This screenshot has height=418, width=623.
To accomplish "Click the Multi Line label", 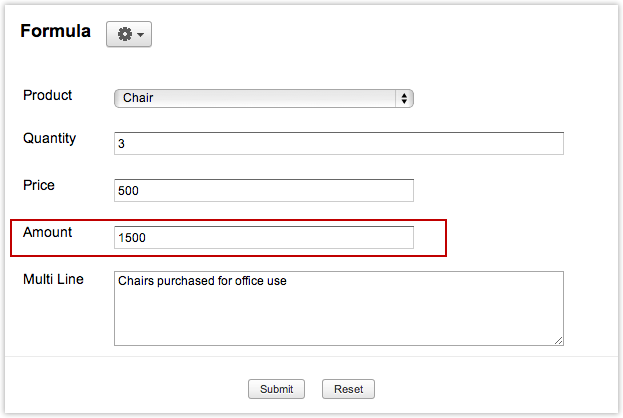I will click(53, 279).
